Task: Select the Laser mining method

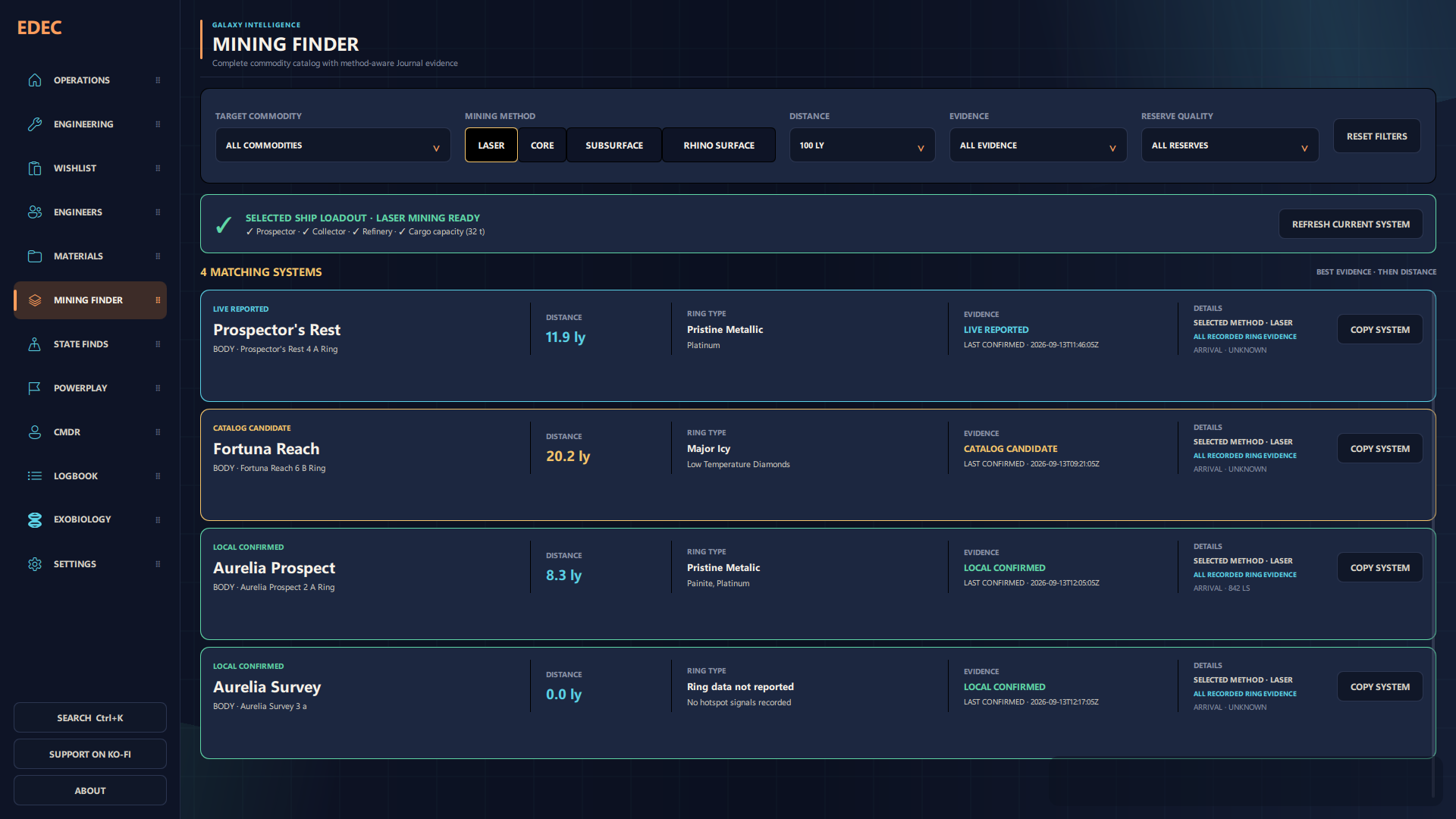Action: click(491, 145)
